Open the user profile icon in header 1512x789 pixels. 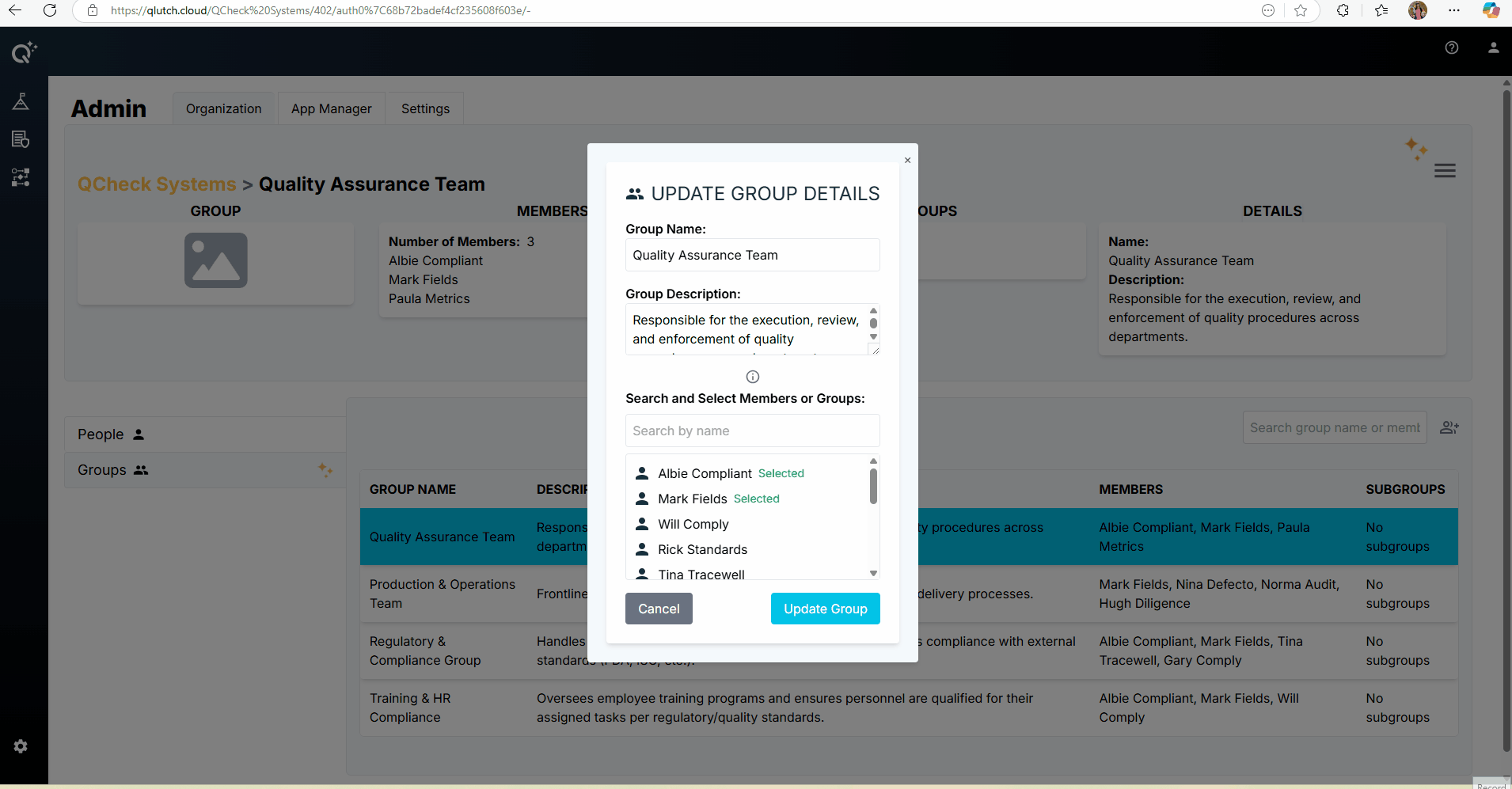1493,47
